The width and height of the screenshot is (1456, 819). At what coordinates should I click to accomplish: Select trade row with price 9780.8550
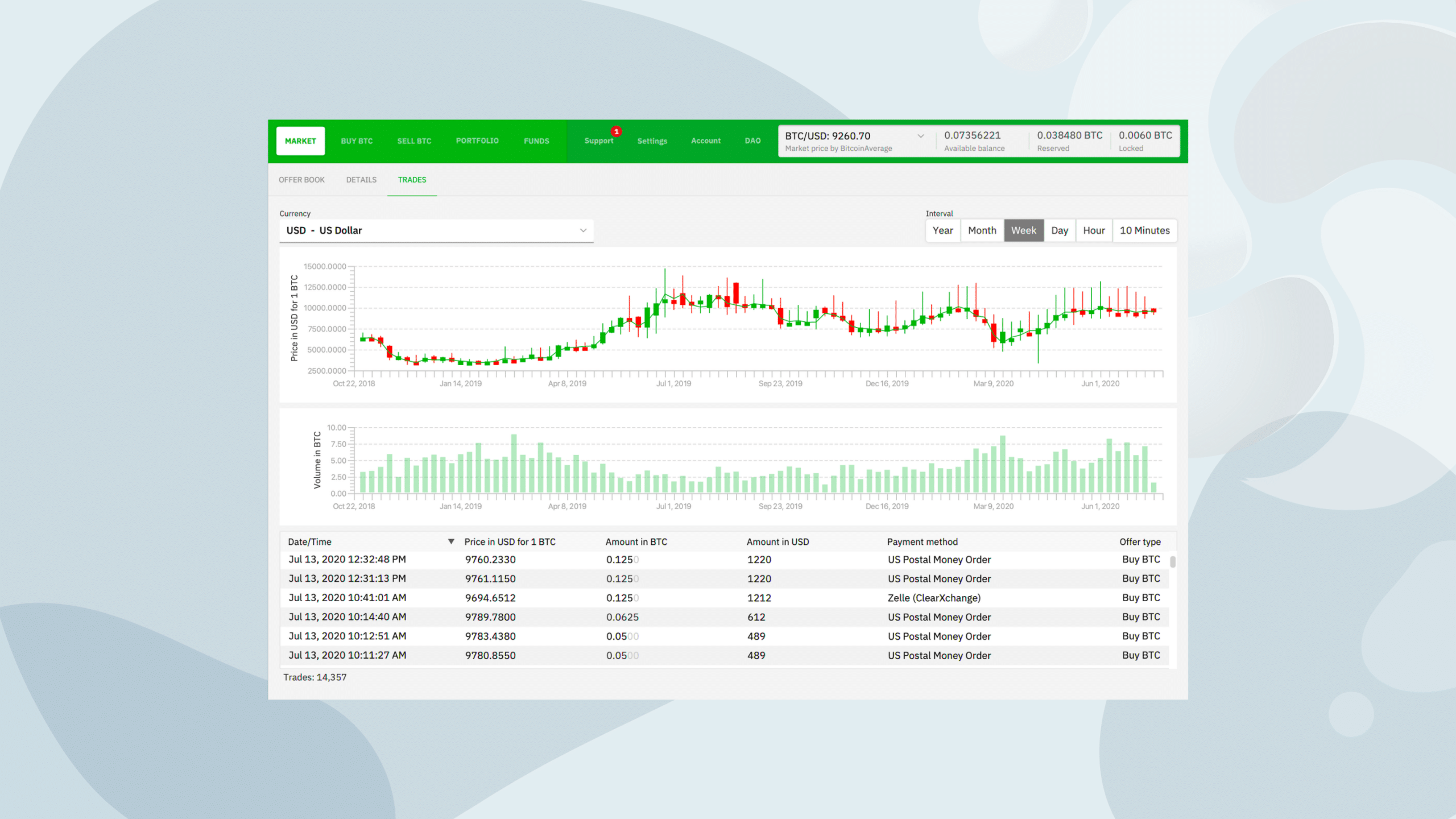coord(724,655)
